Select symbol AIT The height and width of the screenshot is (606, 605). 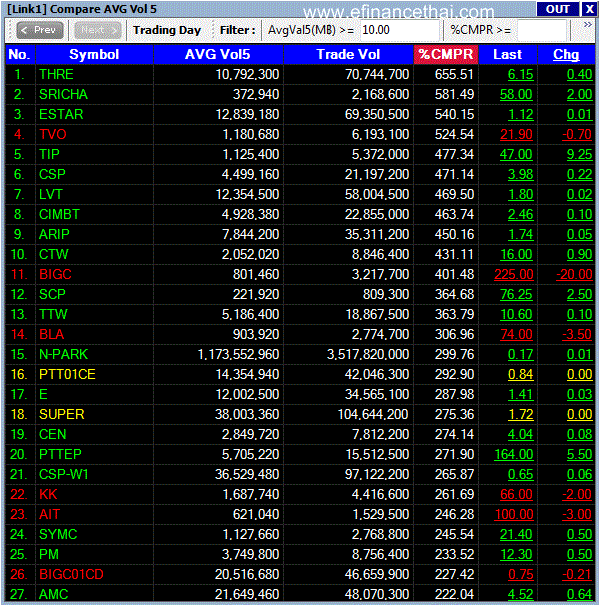49,514
